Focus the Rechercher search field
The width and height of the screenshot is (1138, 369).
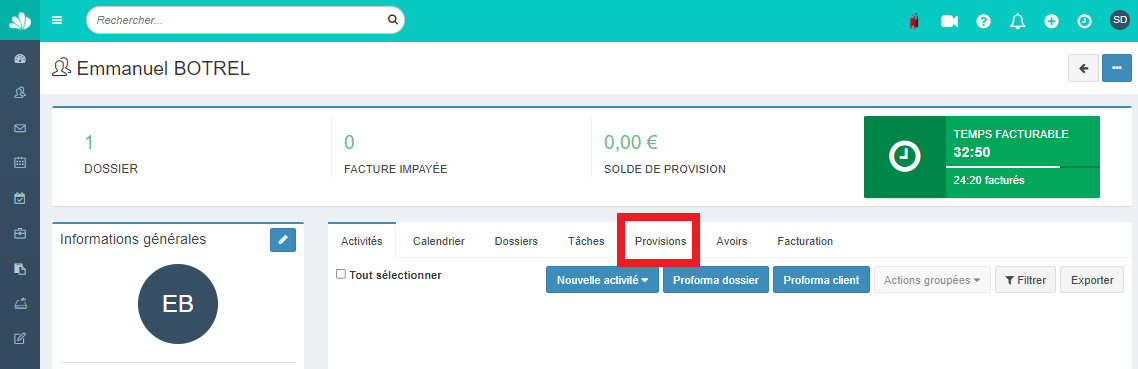(245, 20)
